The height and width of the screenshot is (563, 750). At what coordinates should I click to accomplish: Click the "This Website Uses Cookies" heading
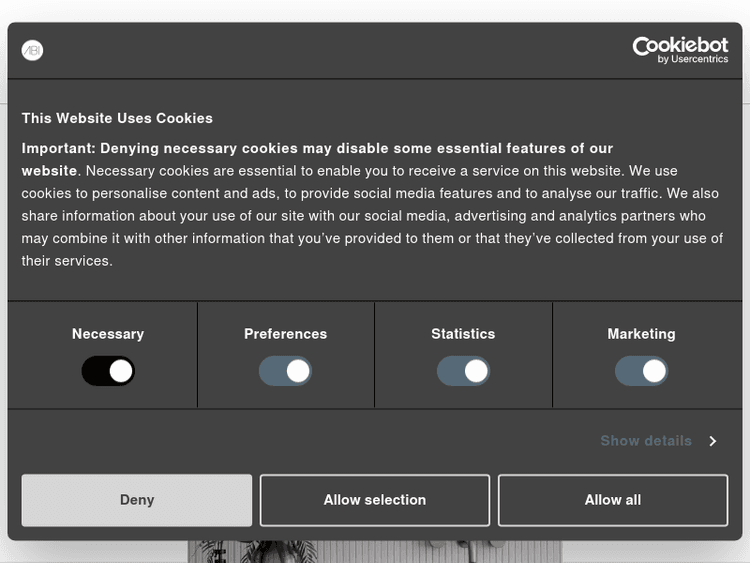tap(117, 118)
